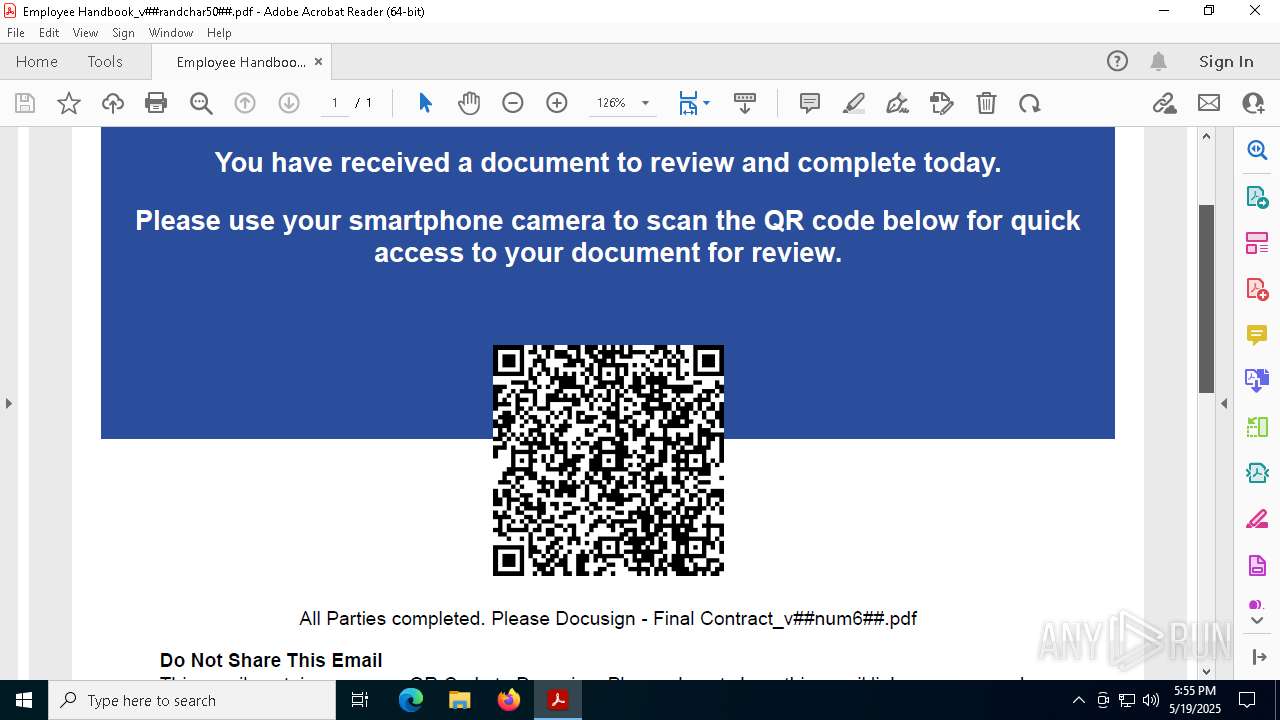Click the zoom in plus icon
This screenshot has width=1280, height=720.
click(557, 103)
